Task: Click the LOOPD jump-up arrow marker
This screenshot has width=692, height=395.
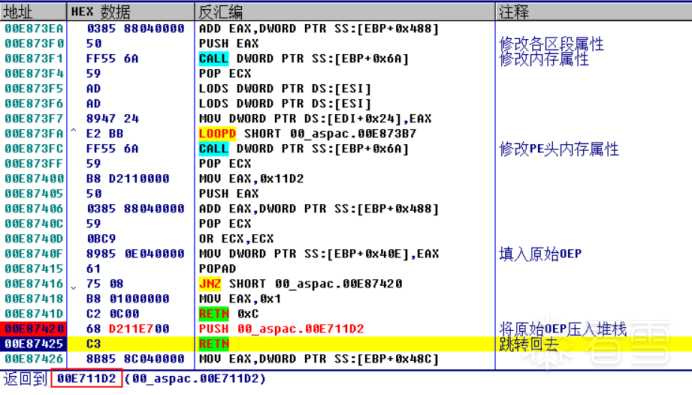Action: click(74, 132)
